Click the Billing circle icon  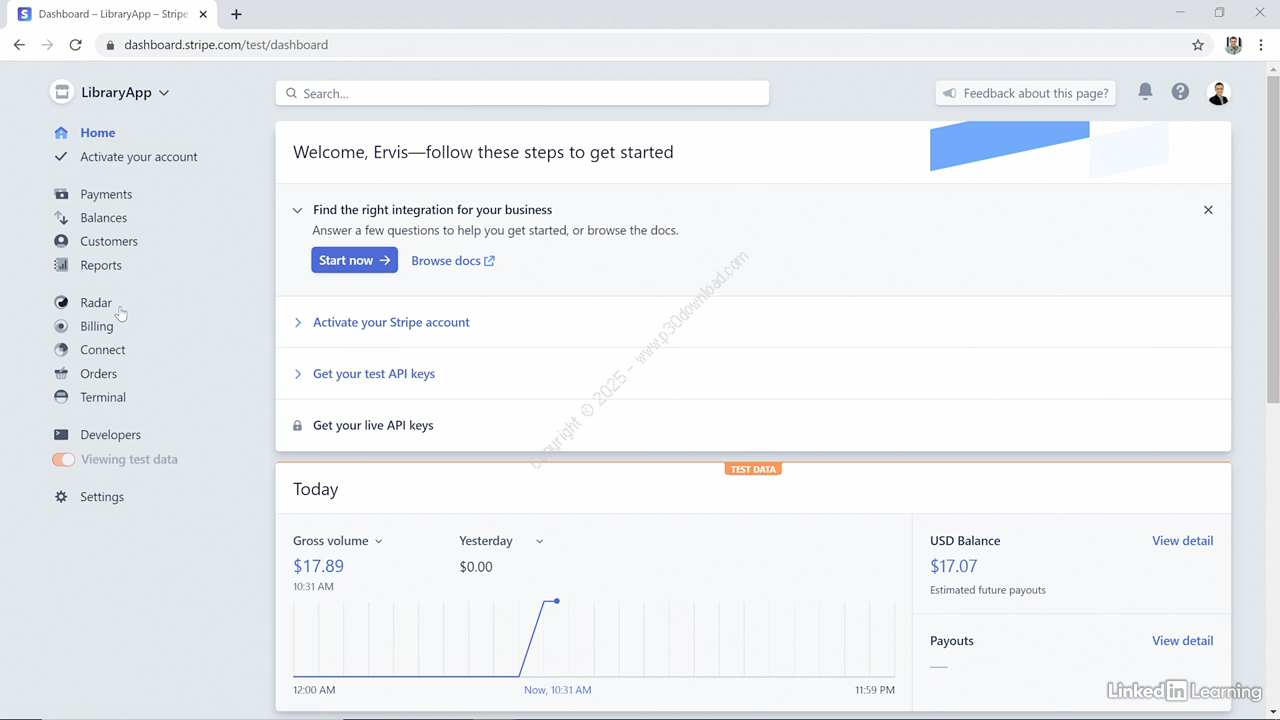[x=61, y=326]
